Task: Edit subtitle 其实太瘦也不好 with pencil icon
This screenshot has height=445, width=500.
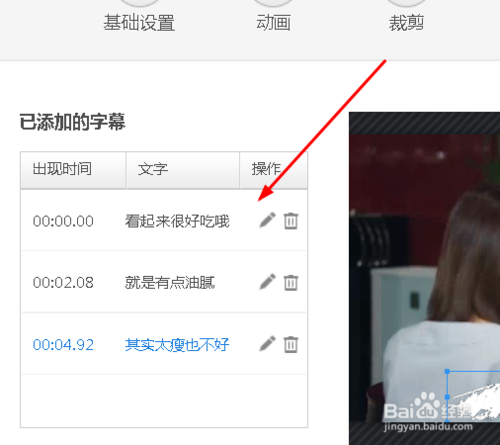Action: coord(268,344)
